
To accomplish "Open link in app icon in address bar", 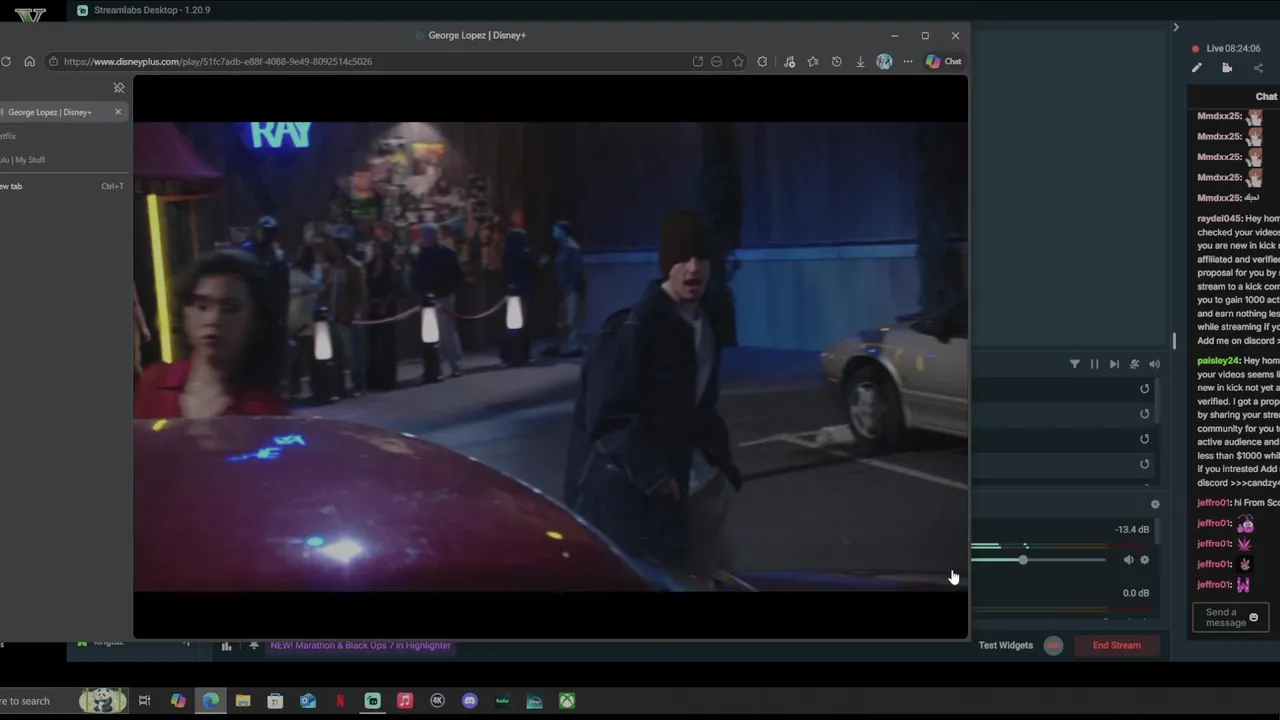I will click(x=697, y=61).
